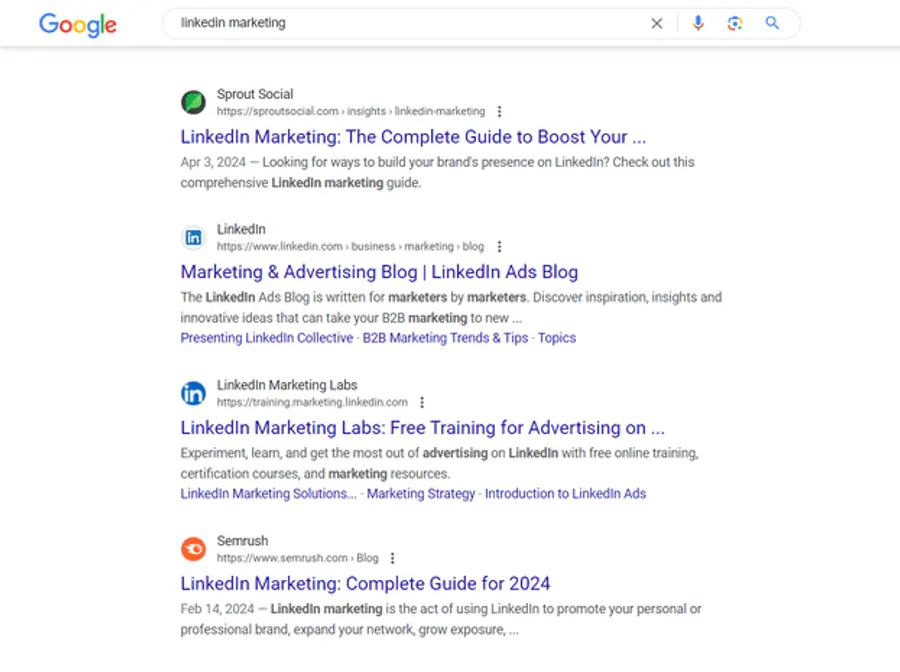Click the Google logo

pos(77,25)
